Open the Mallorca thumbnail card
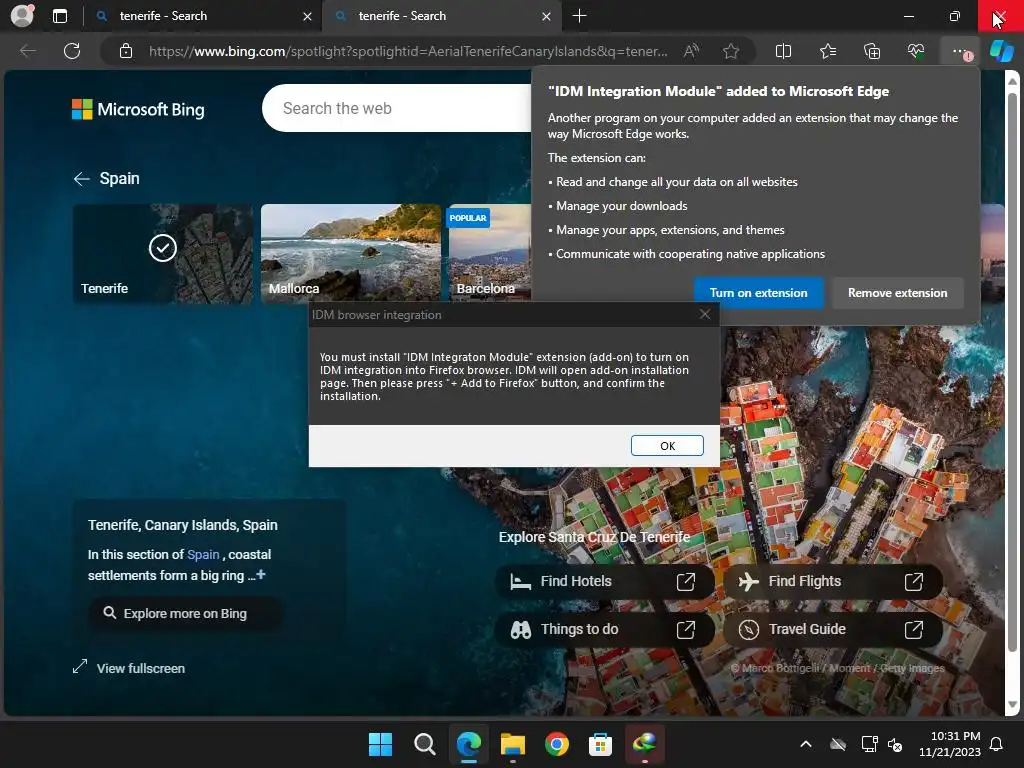The height and width of the screenshot is (768, 1024). tap(351, 253)
